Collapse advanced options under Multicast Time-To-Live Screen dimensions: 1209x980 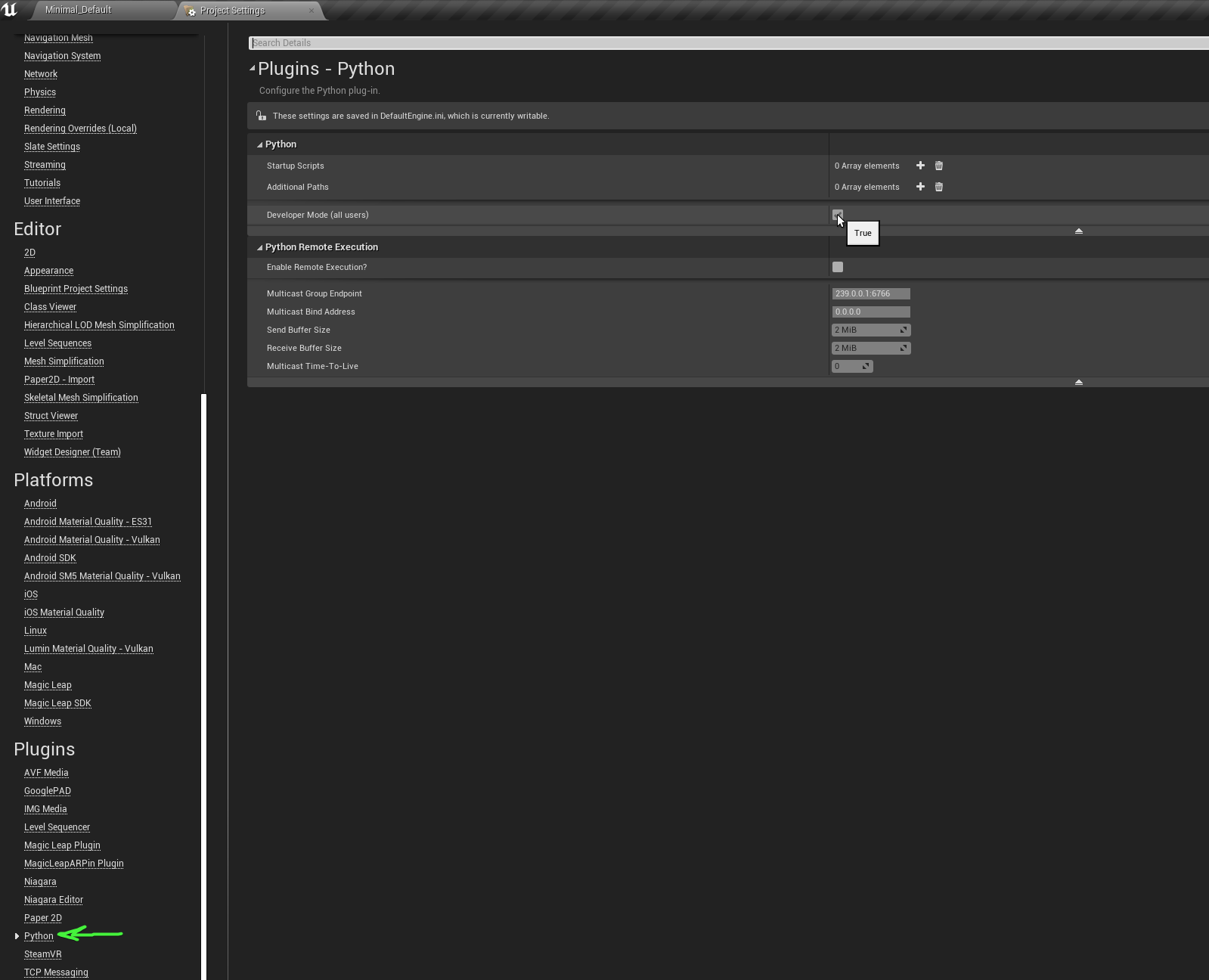click(1079, 382)
